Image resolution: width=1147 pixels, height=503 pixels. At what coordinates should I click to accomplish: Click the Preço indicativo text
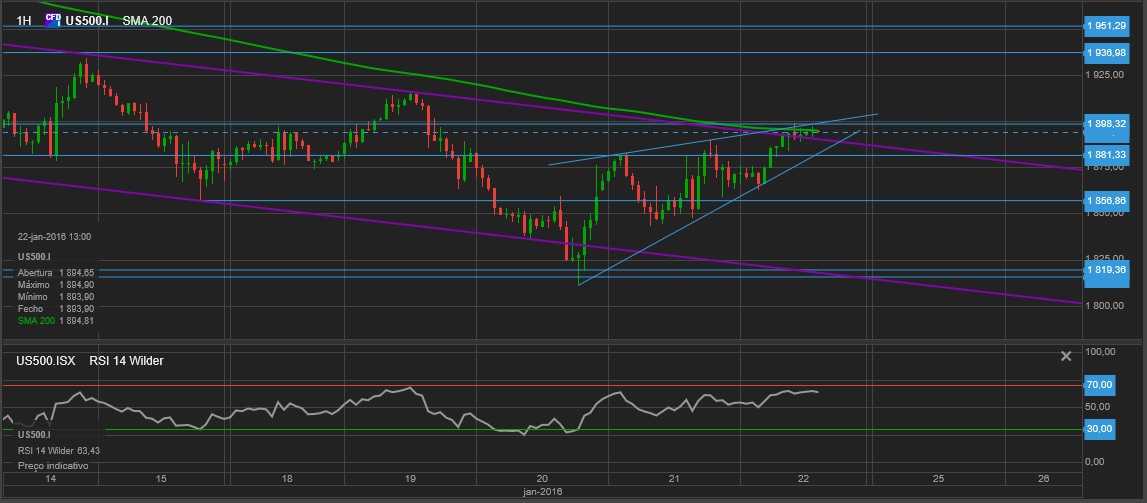point(53,465)
